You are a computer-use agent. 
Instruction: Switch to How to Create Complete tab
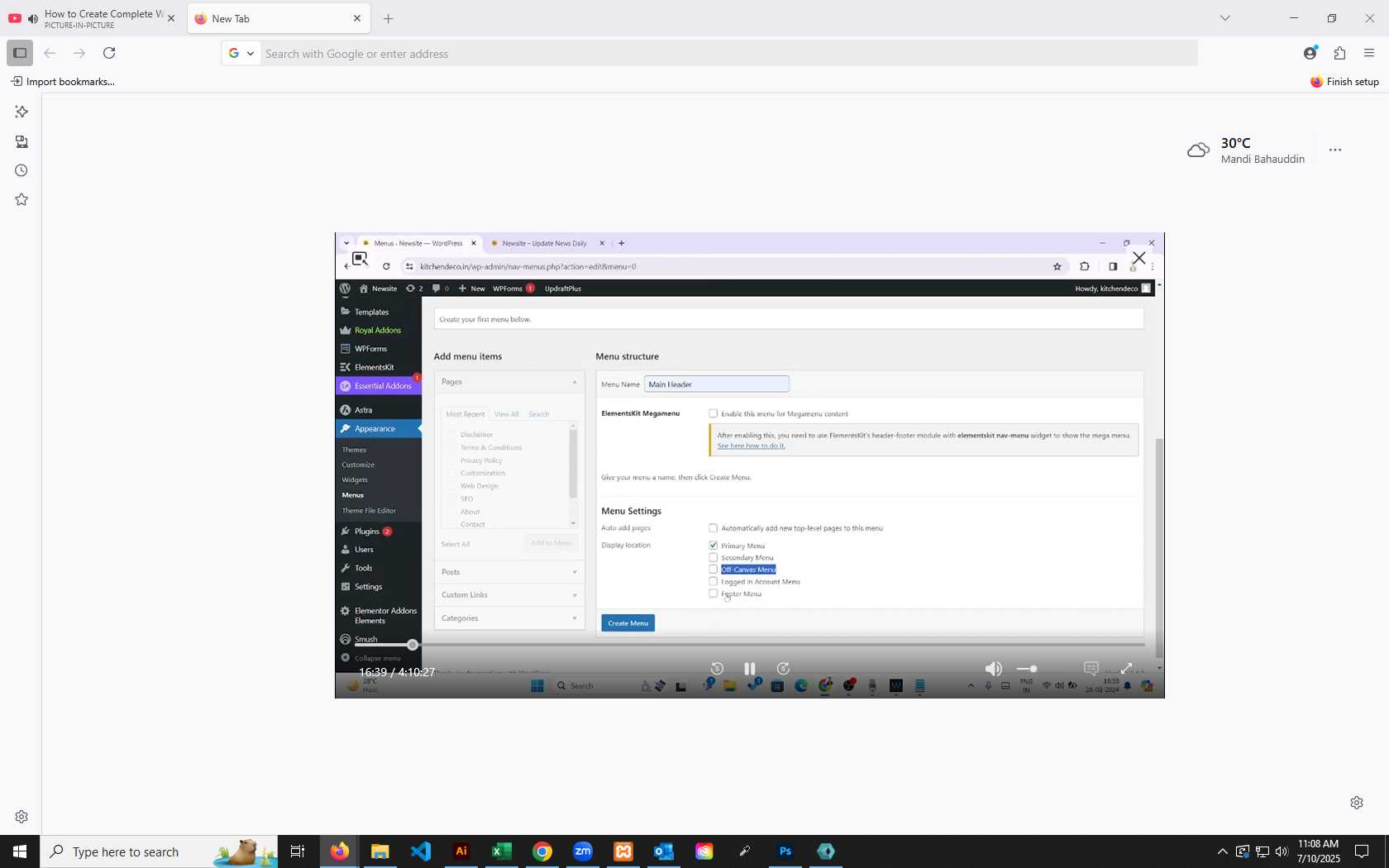click(93, 18)
